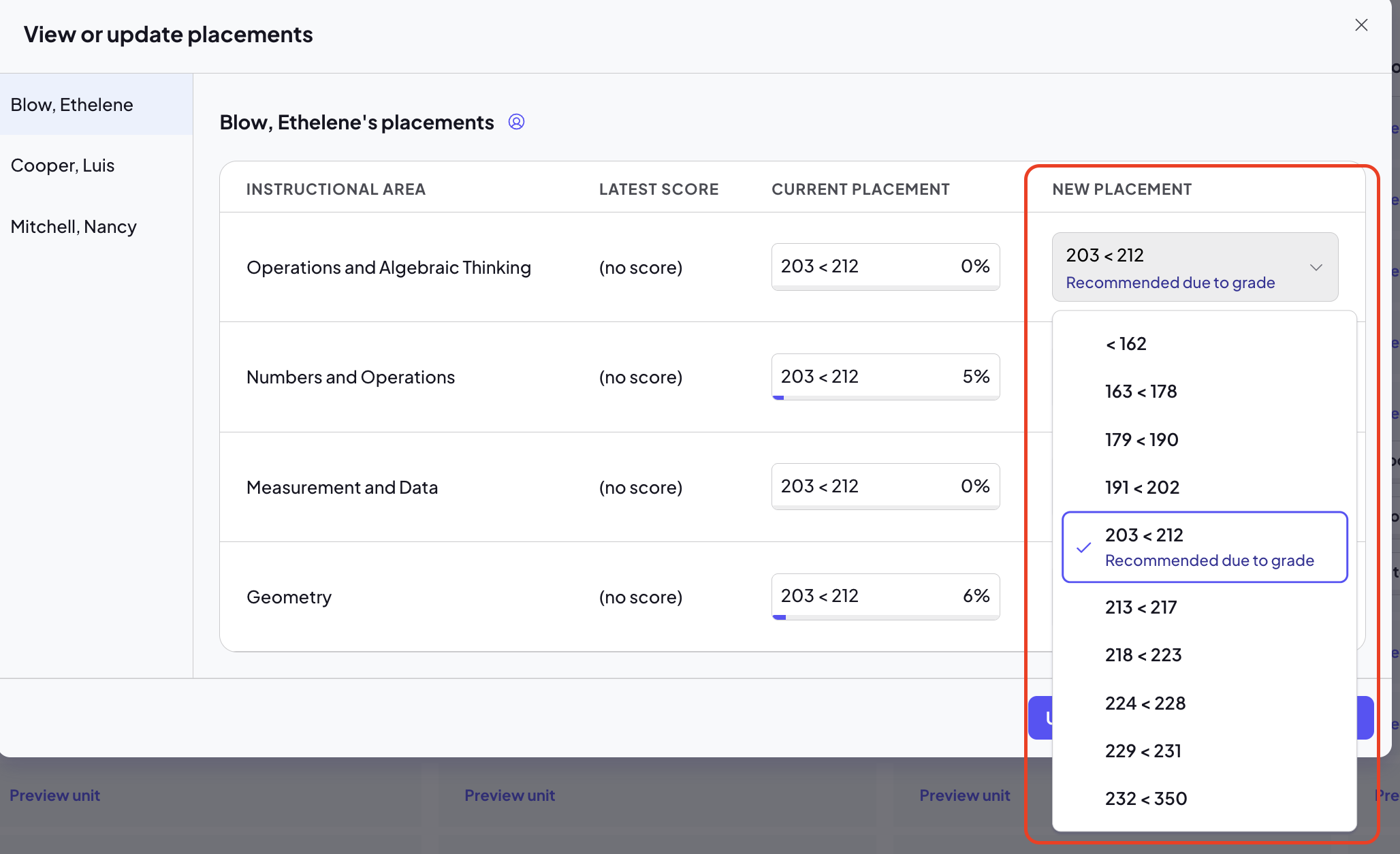The height and width of the screenshot is (854, 1400).
Task: Click the checked 203 < 212 recommended option
Action: coord(1204,547)
